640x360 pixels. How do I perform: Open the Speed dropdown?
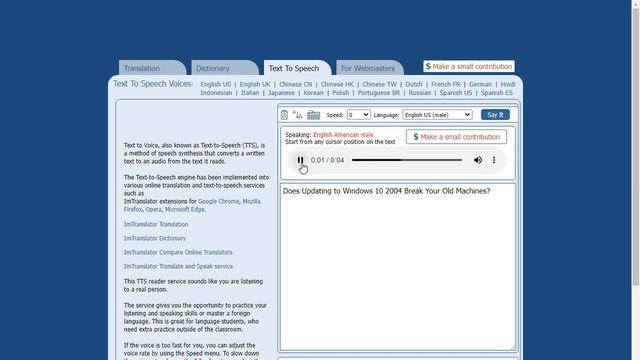coord(358,115)
